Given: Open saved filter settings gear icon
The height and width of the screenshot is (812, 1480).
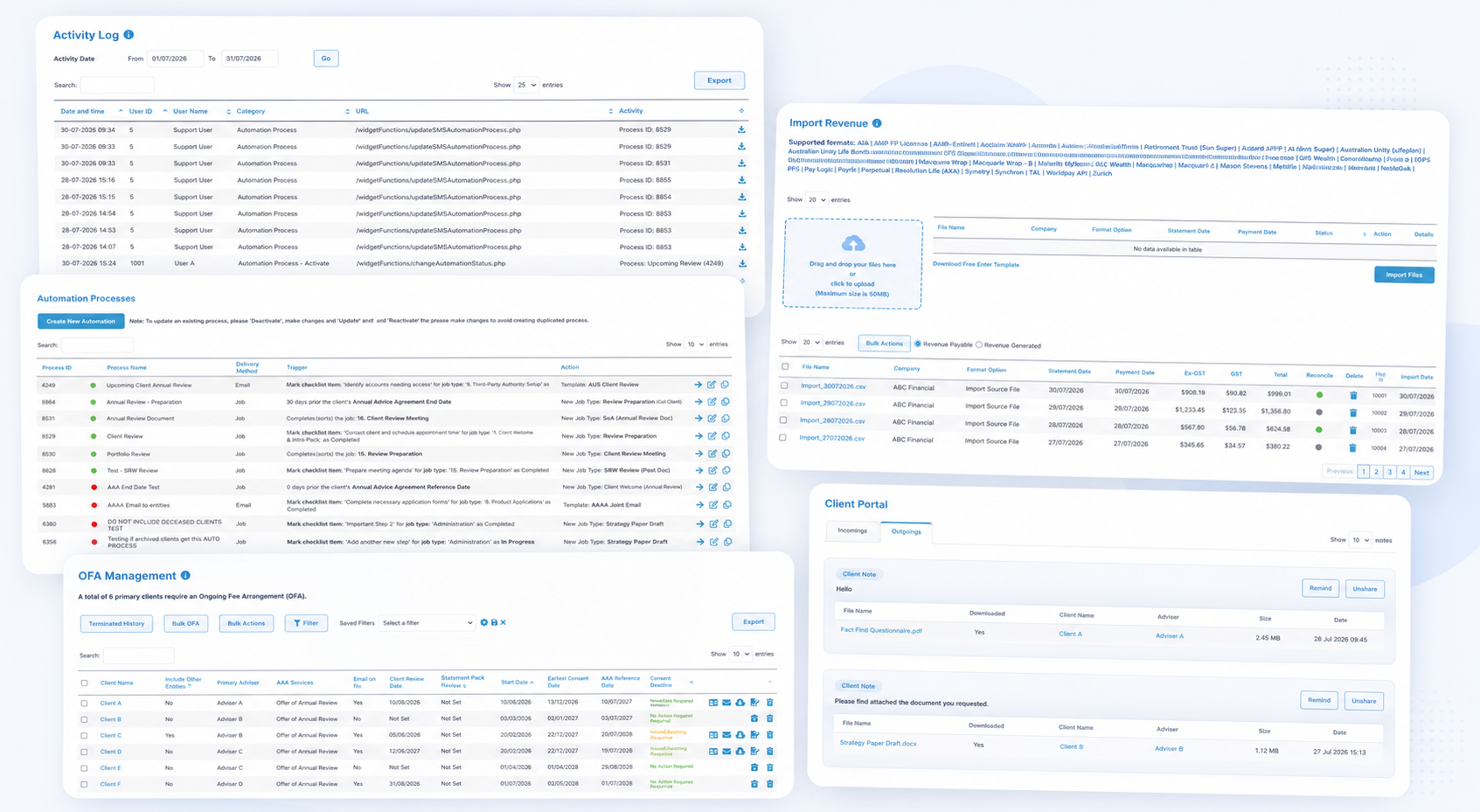Looking at the screenshot, I should click(x=484, y=622).
